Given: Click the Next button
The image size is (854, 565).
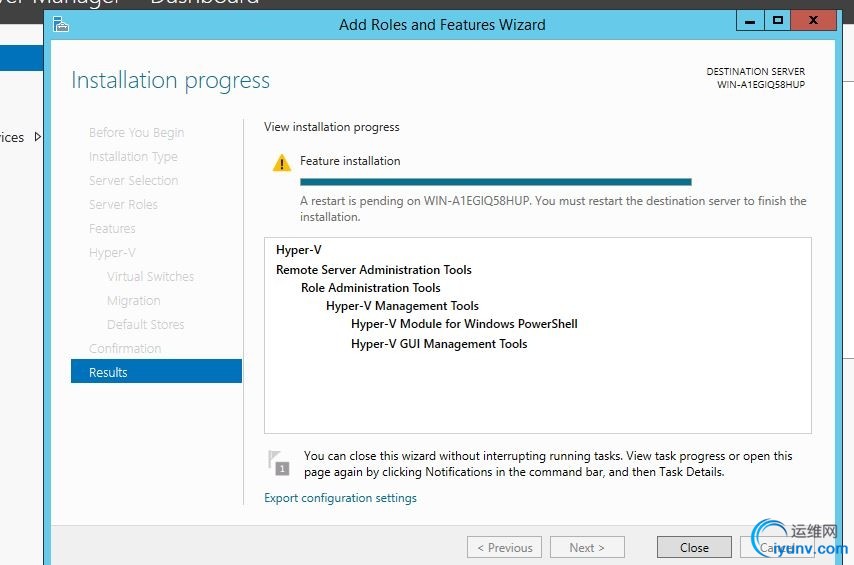Looking at the screenshot, I should point(587,548).
